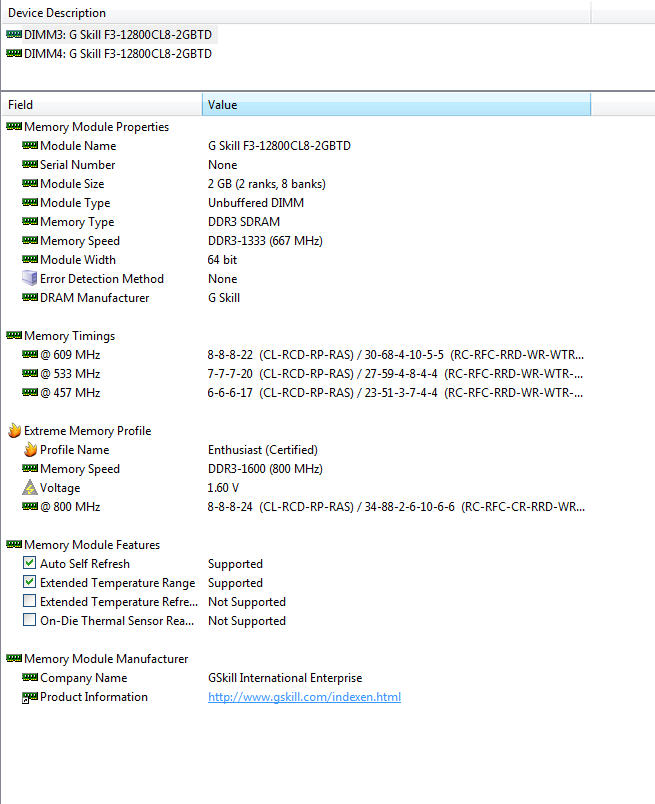Click the Module Width row icon

[x=30, y=259]
